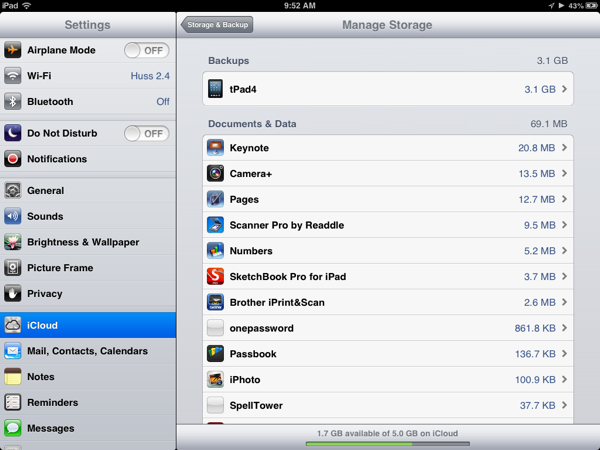600x450 pixels.
Task: Open the onepassword storage row
Action: pos(388,328)
